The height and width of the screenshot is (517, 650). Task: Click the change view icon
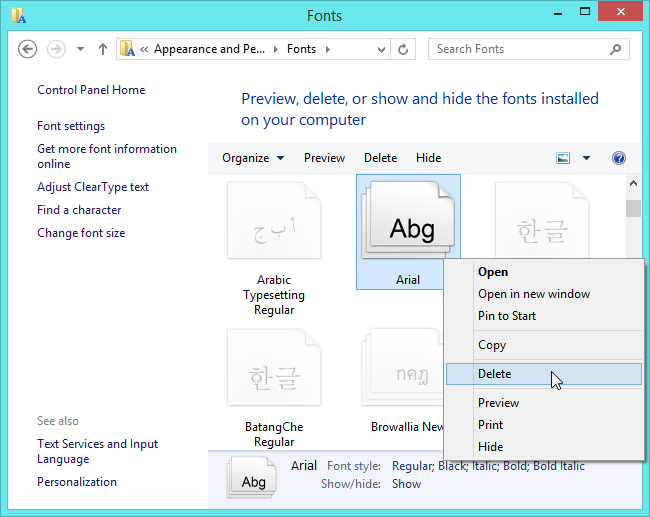[x=563, y=158]
